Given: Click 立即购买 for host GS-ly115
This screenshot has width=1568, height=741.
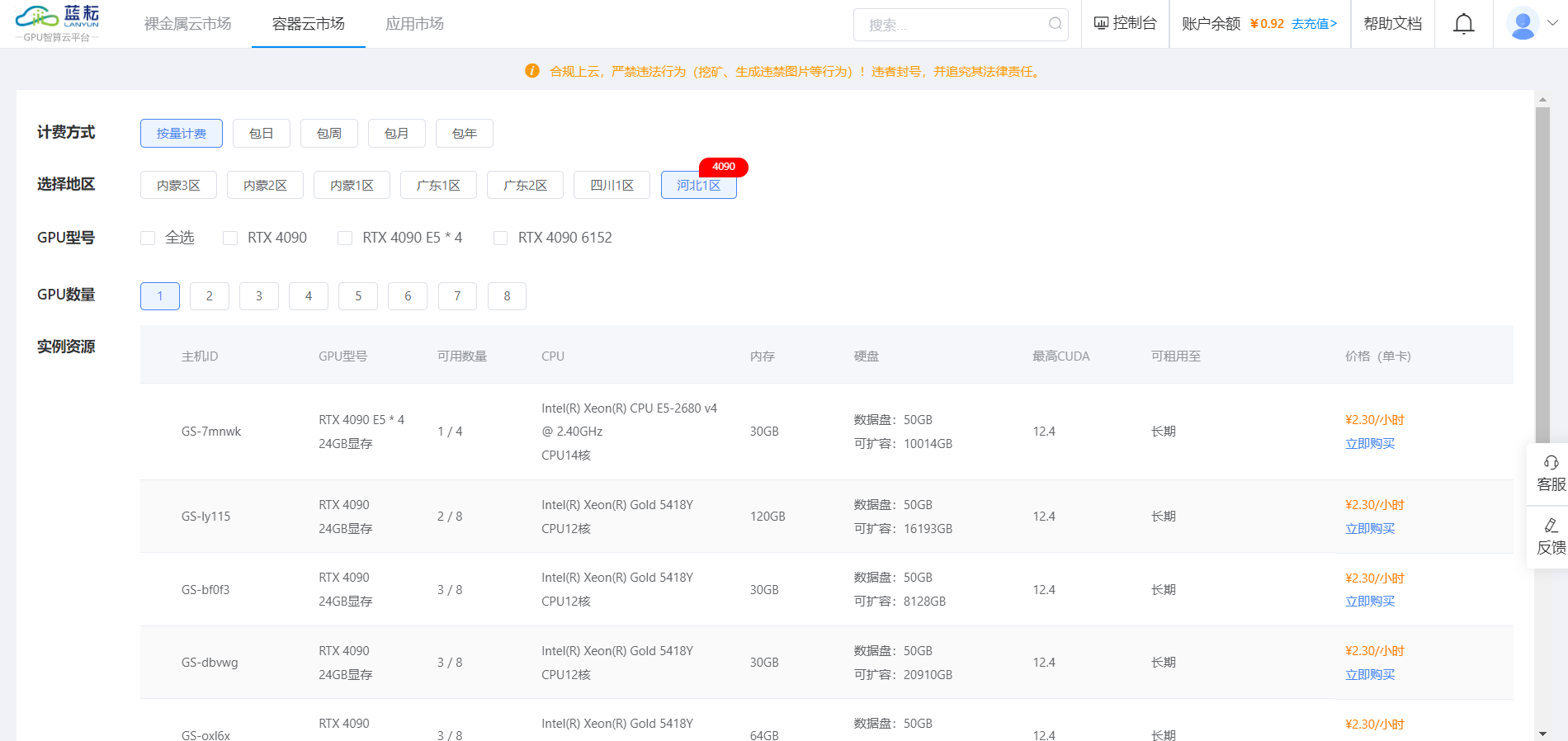Looking at the screenshot, I should pyautogui.click(x=1370, y=529).
